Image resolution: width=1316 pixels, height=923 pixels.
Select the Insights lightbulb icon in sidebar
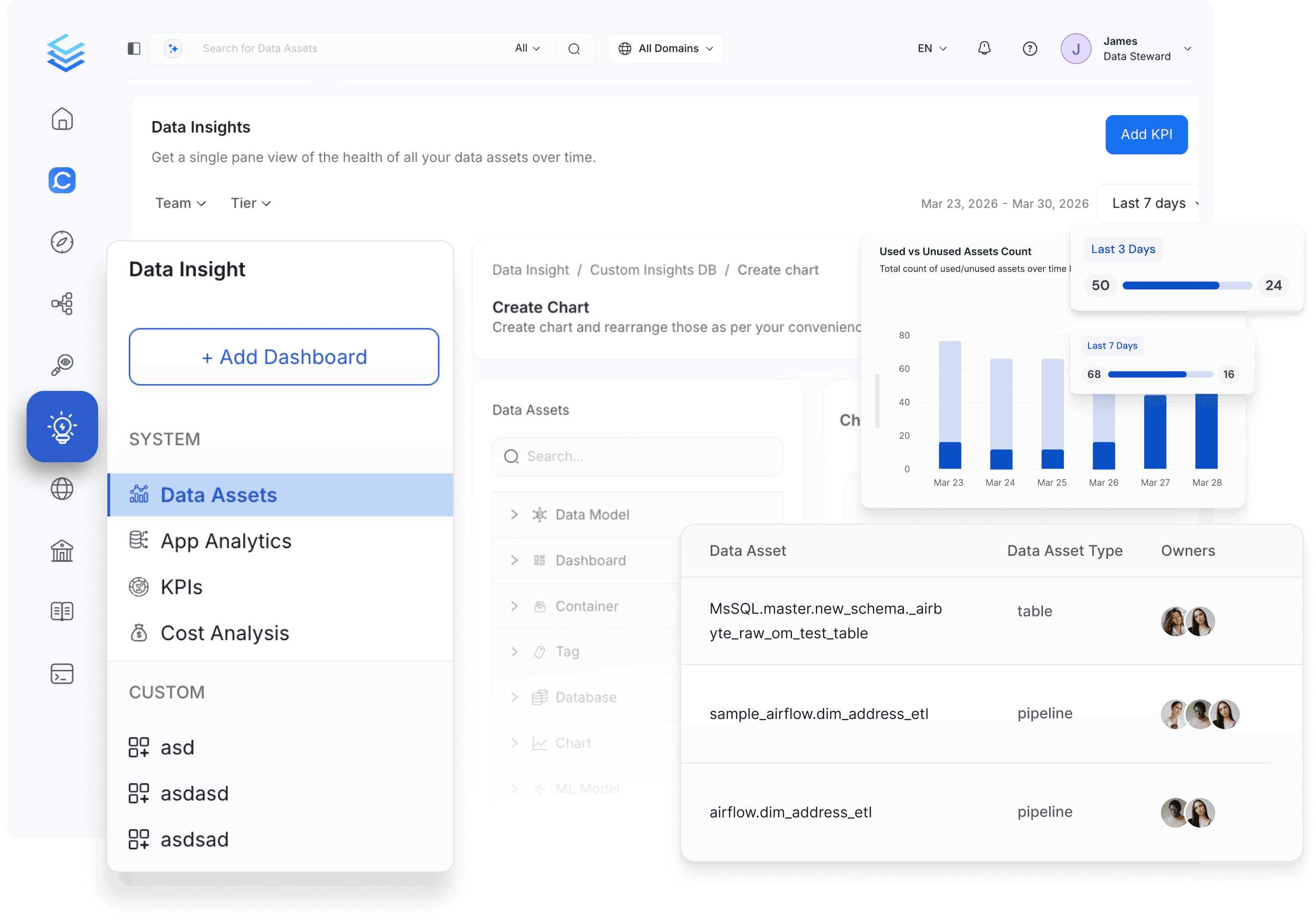coord(62,426)
